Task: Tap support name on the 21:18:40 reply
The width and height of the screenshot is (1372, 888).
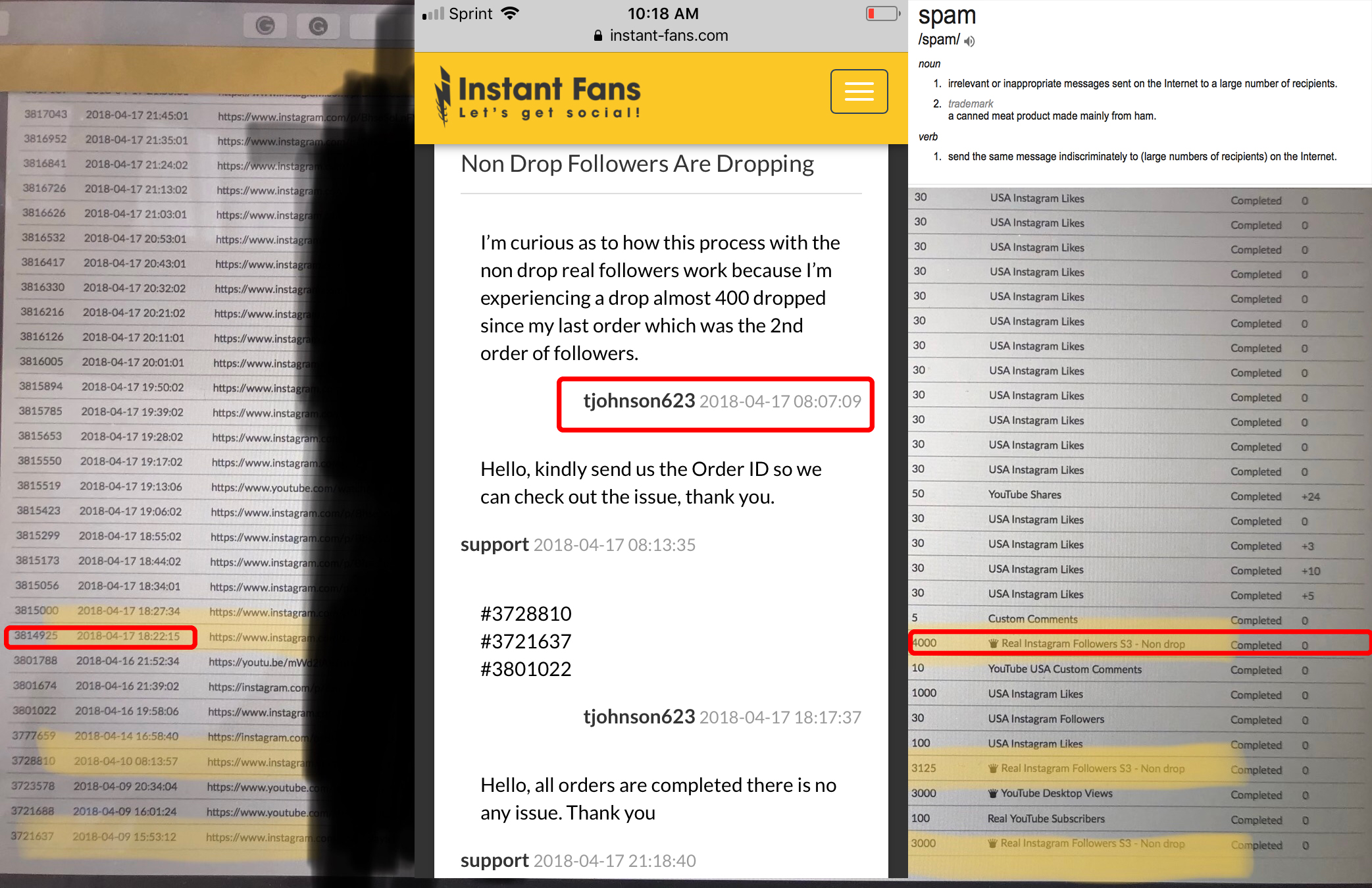Action: point(495,861)
